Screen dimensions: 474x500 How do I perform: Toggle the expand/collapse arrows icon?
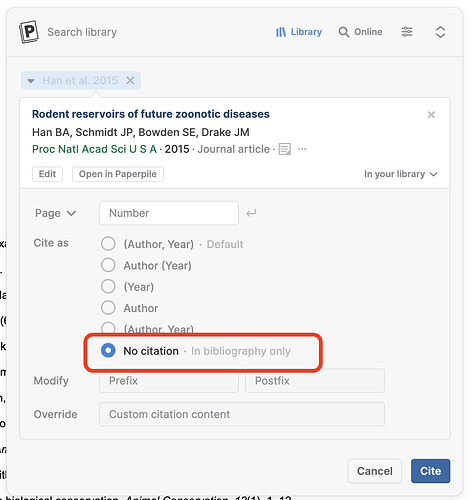pyautogui.click(x=440, y=32)
